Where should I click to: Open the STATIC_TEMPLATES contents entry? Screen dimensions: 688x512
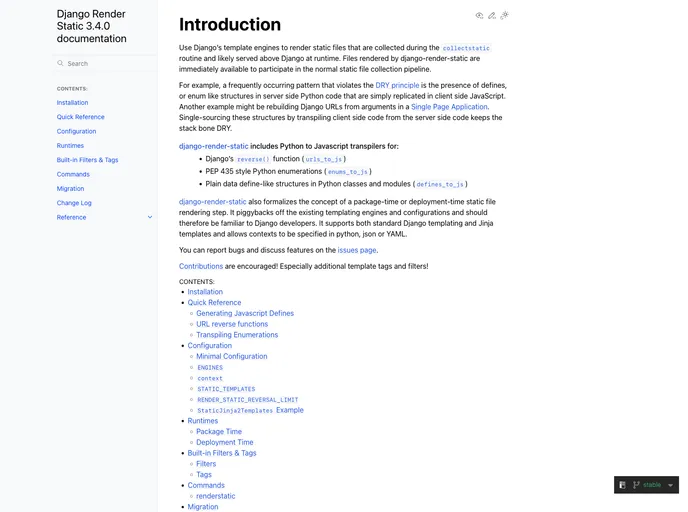tap(225, 389)
